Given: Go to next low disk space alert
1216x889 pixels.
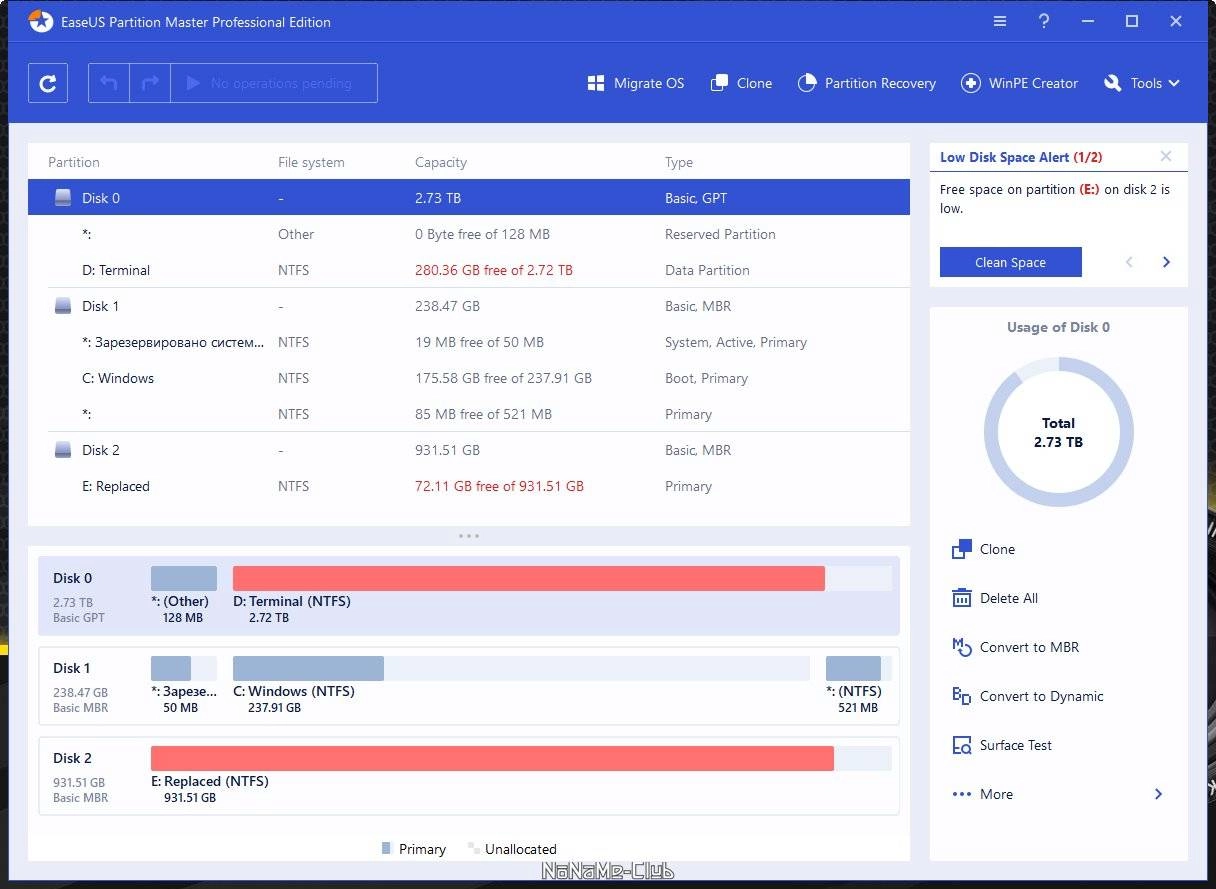Looking at the screenshot, I should (1166, 262).
